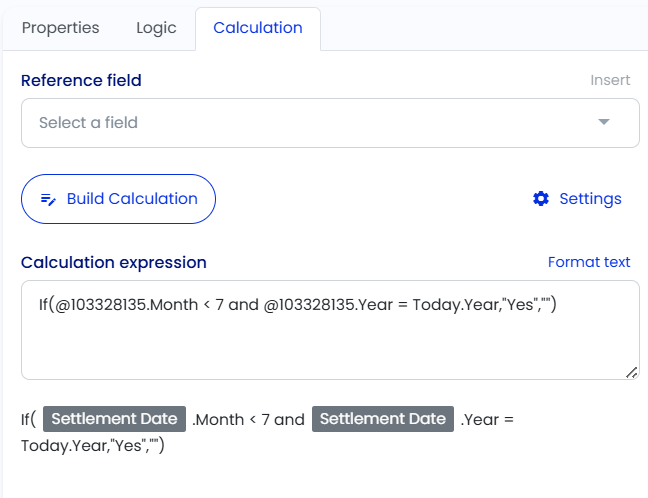
Task: Switch to the Properties tab
Action: (x=60, y=28)
